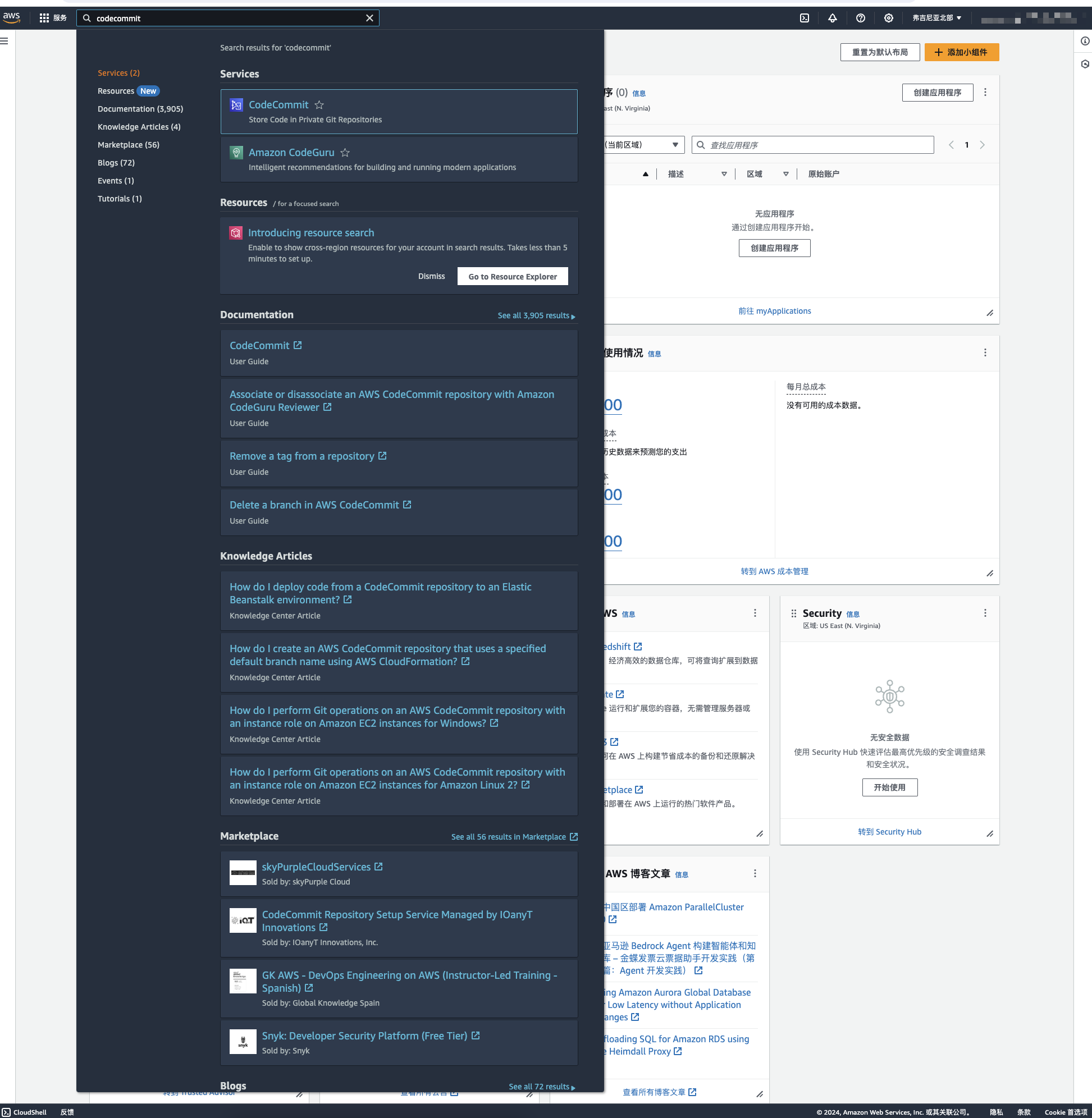The height and width of the screenshot is (1118, 1092).
Task: Click the AWS logo home icon
Action: click(11, 18)
